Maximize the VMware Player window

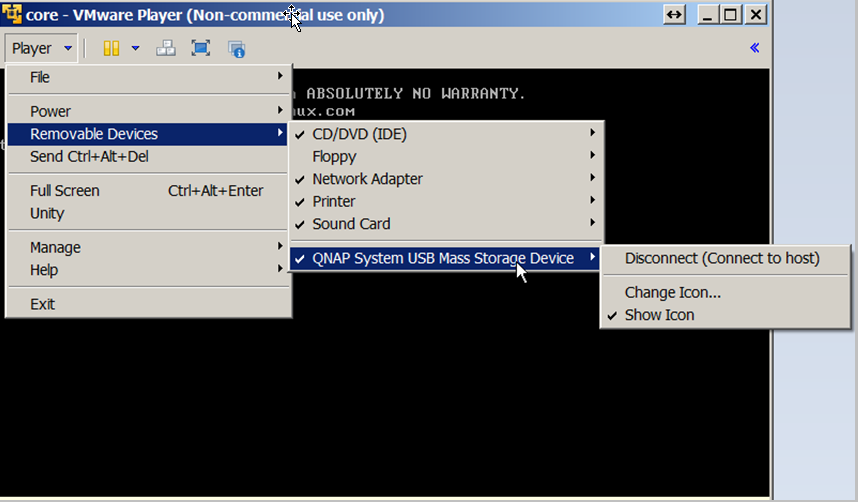pyautogui.click(x=731, y=15)
